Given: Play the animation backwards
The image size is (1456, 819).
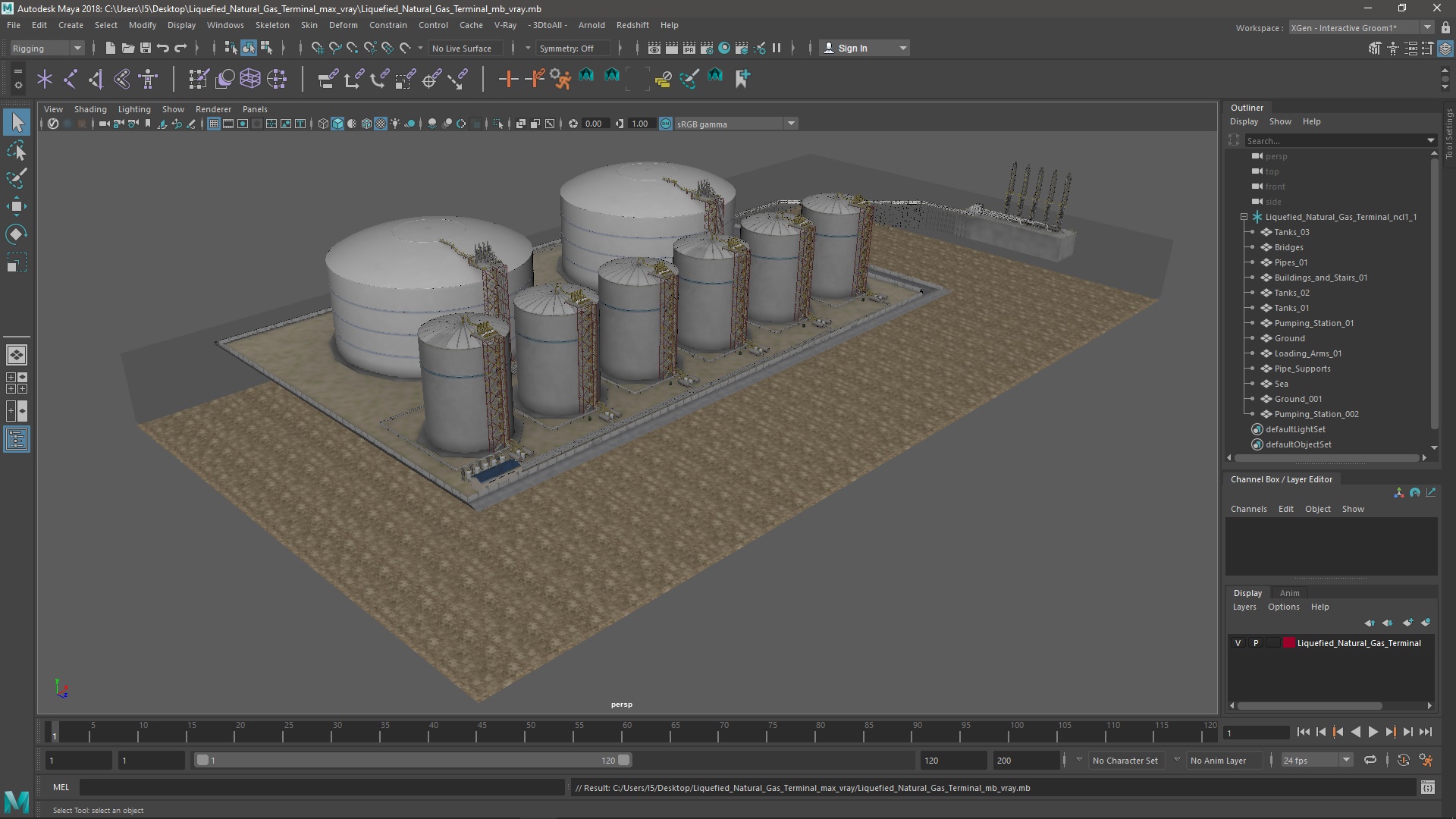Looking at the screenshot, I should [1355, 733].
